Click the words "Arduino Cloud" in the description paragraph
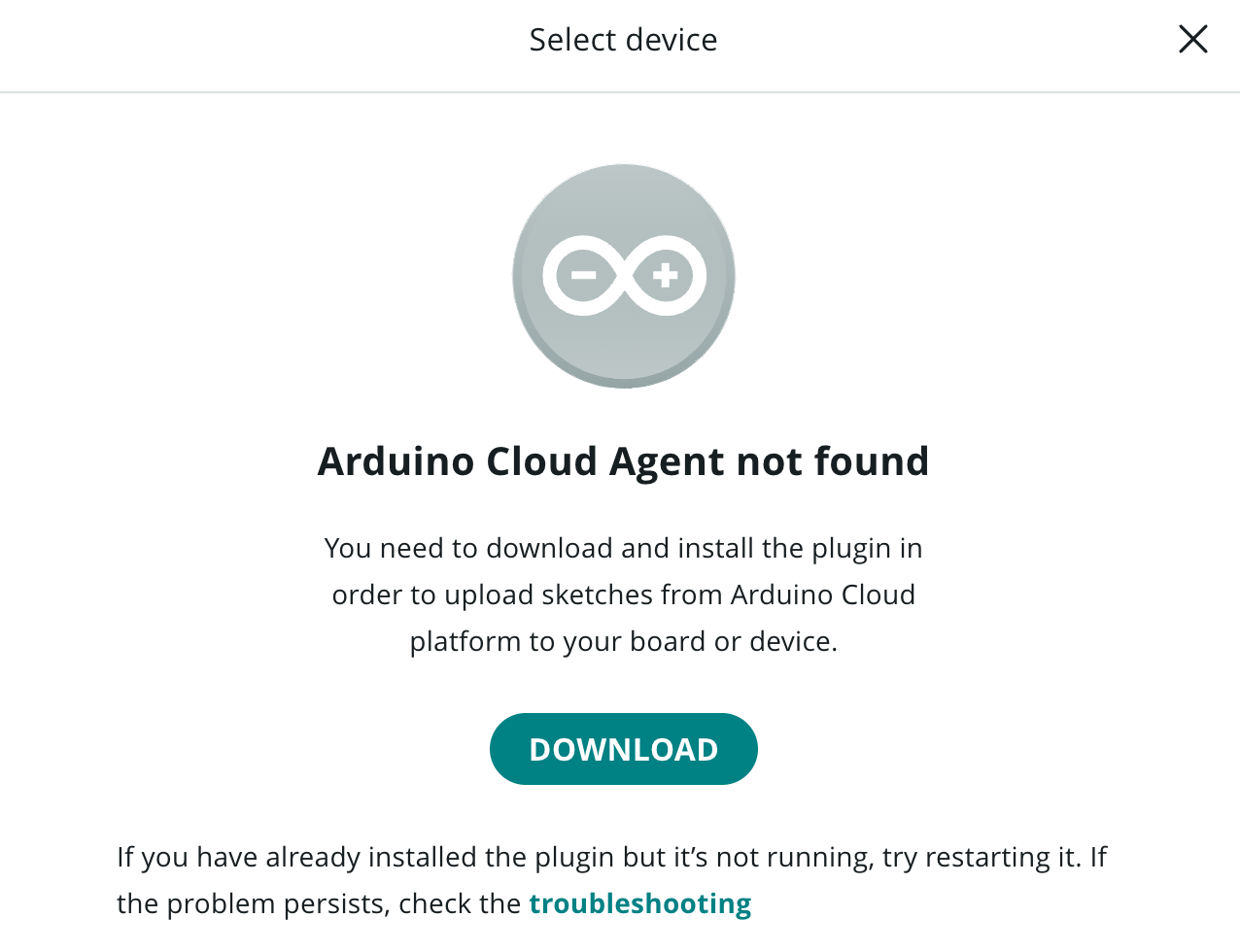Image resolution: width=1240 pixels, height=952 pixels. point(823,595)
